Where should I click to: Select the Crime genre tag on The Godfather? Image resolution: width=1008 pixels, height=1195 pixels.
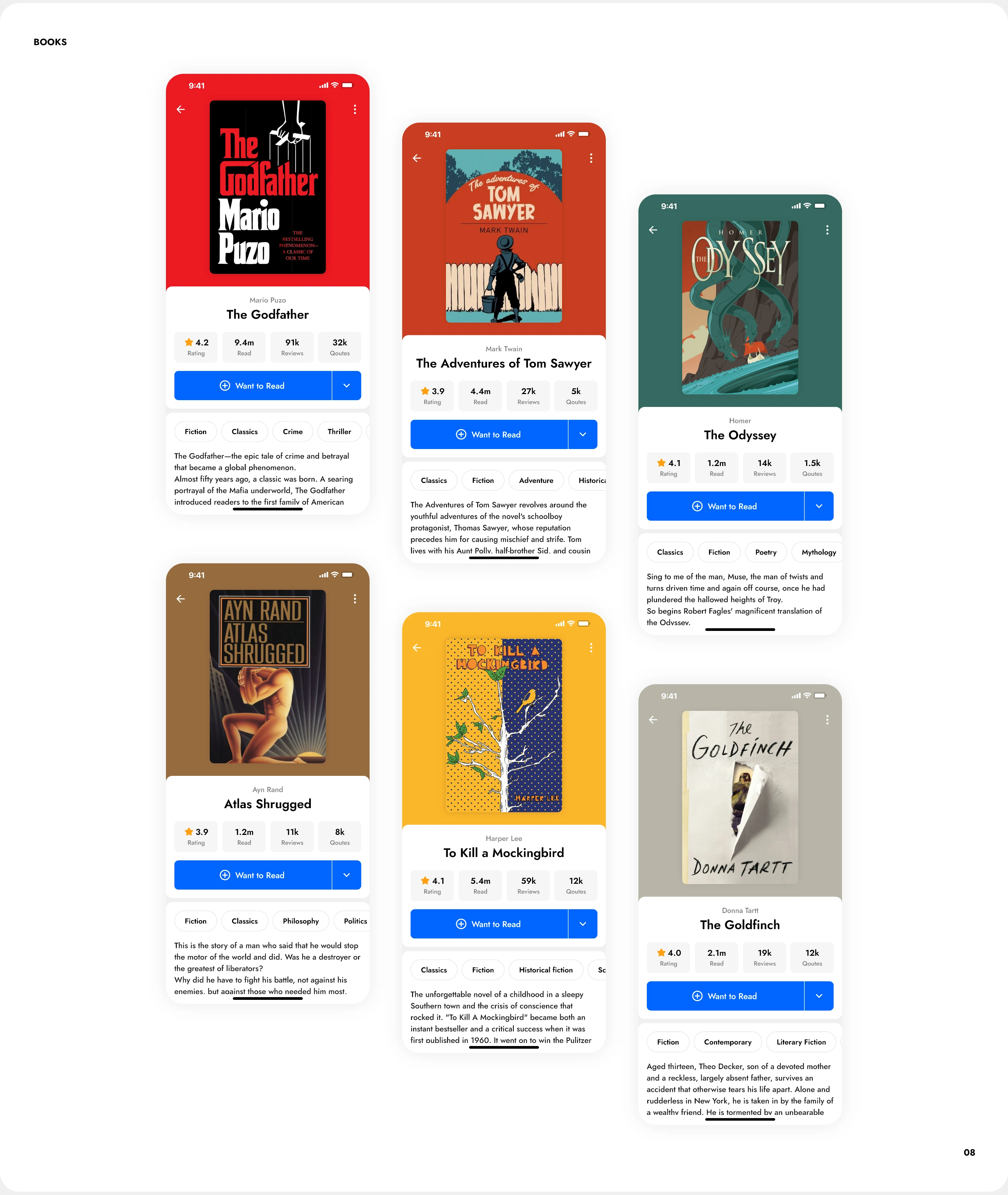[293, 431]
